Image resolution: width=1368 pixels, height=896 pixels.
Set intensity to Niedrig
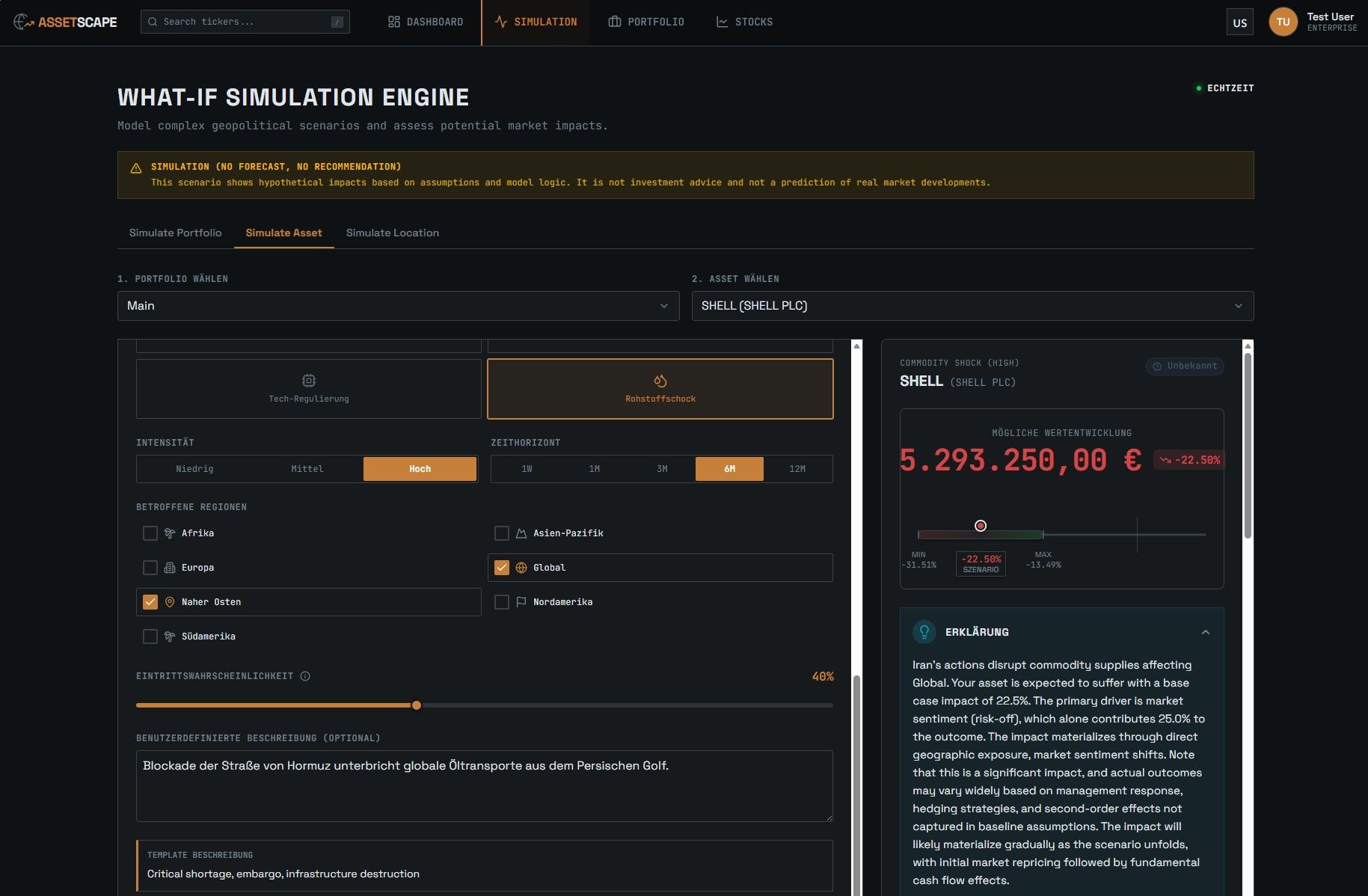click(194, 469)
